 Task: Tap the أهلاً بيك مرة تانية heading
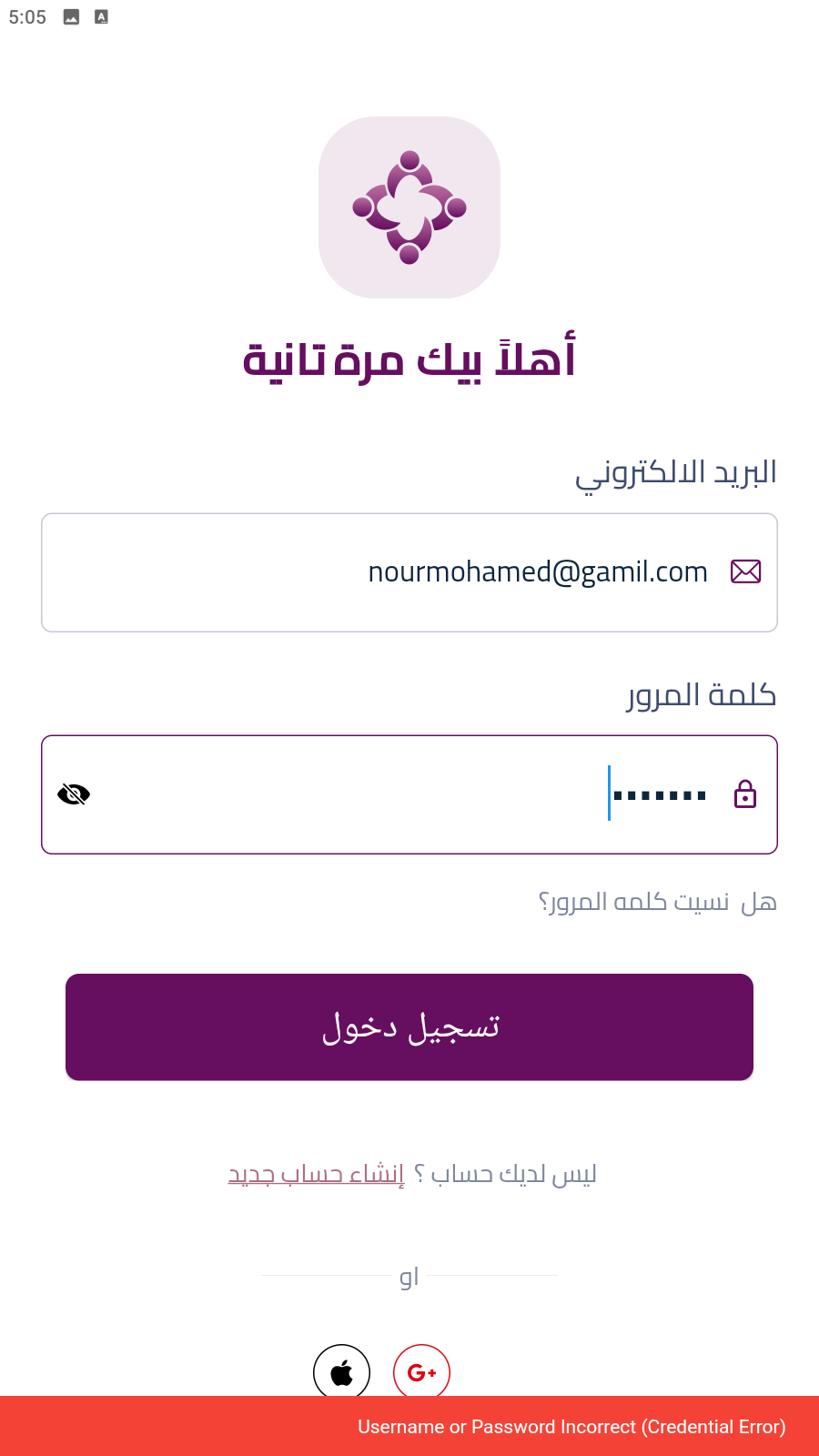pos(409,359)
